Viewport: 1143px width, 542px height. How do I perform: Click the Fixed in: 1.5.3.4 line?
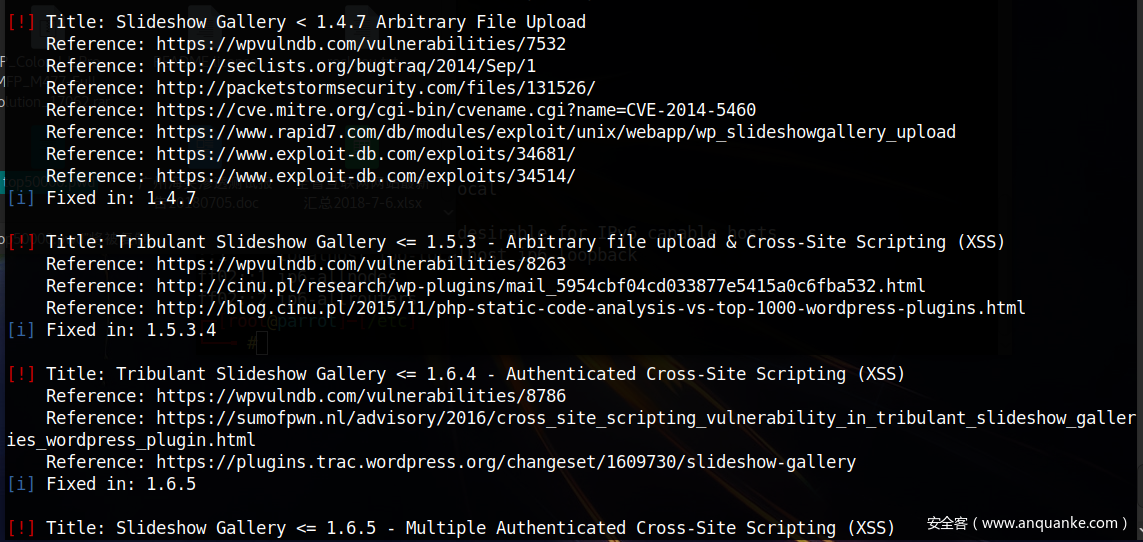pos(131,330)
